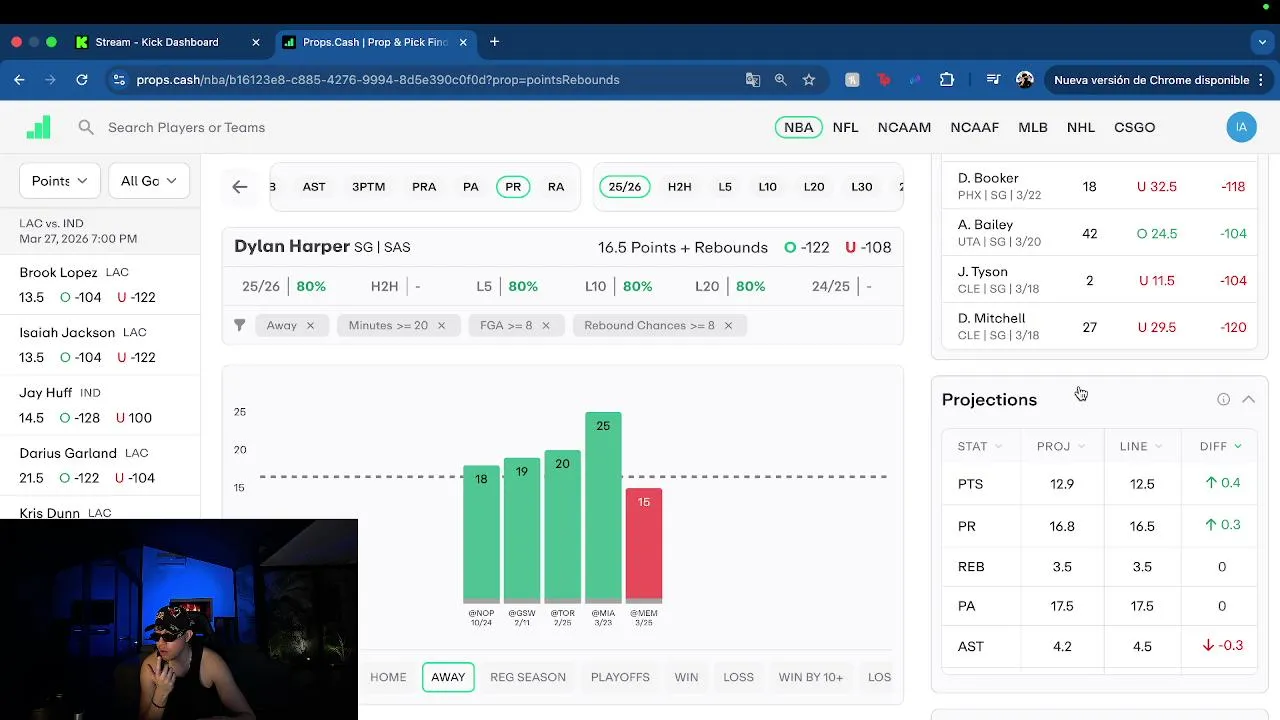Click the filter funnel icon
This screenshot has width=1280, height=720.
point(239,325)
